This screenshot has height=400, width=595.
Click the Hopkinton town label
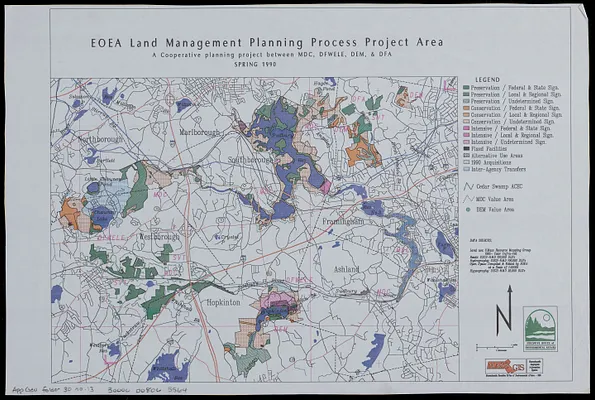click(x=224, y=302)
